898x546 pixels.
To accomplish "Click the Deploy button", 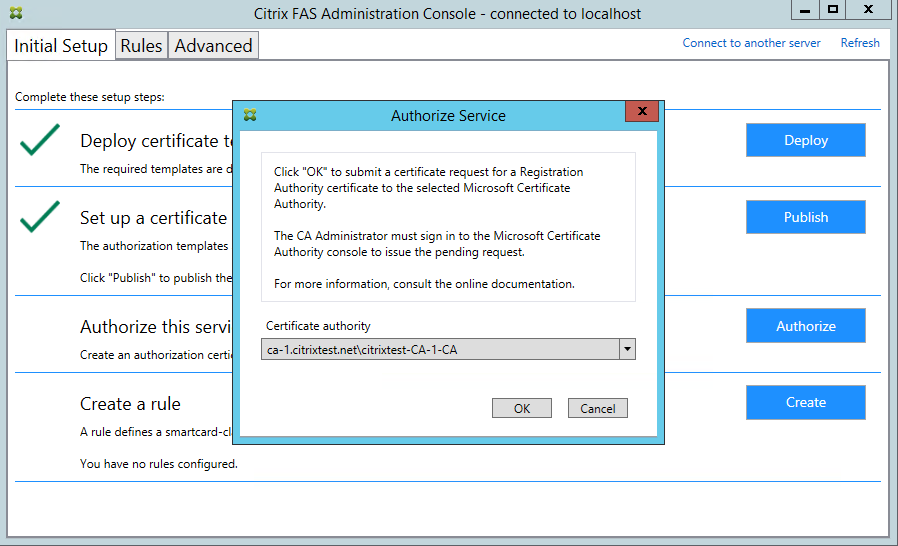I will click(x=805, y=140).
